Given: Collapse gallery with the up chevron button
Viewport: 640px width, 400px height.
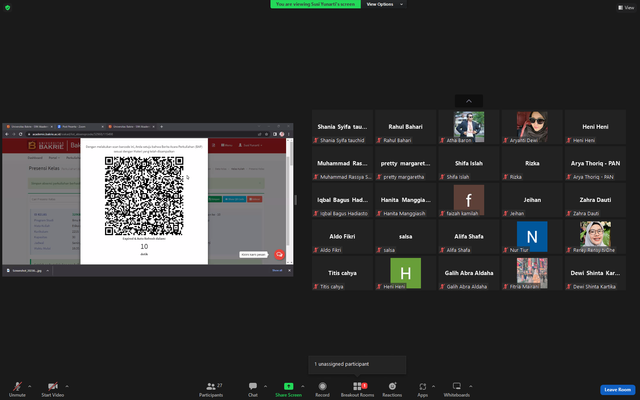Looking at the screenshot, I should click(469, 101).
